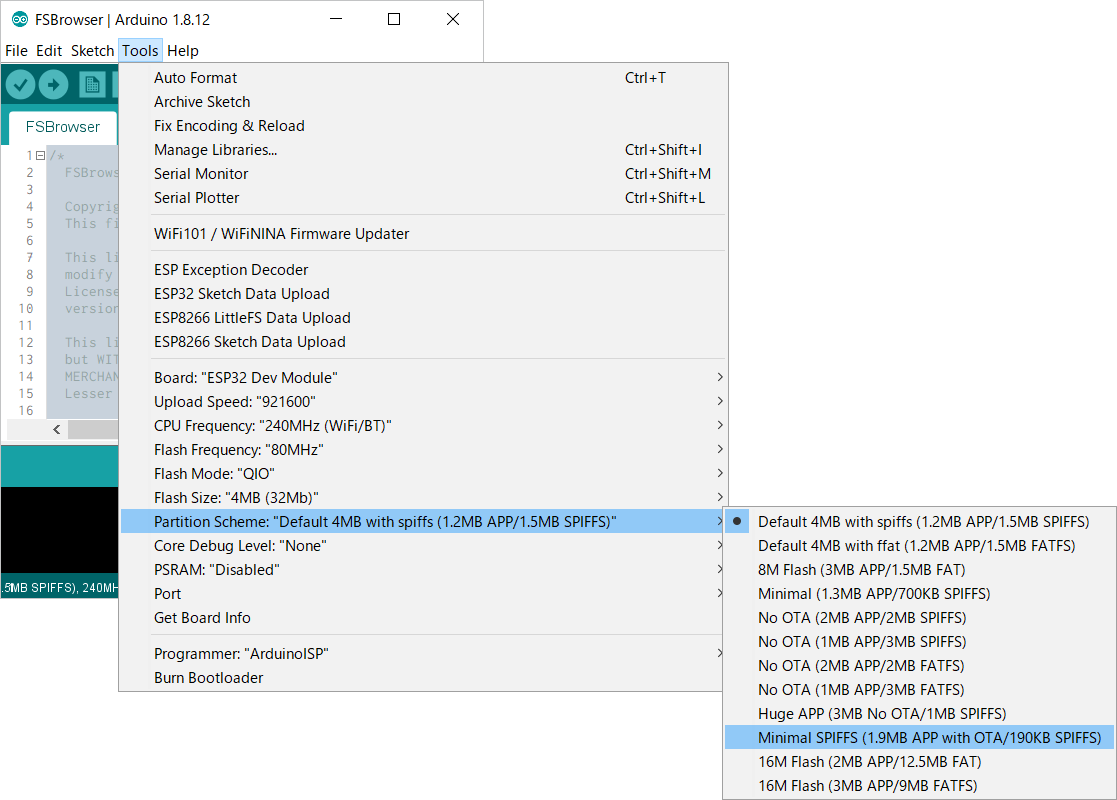Click line number 10 in the editor gutter
Screen dimensions: 1117x800
[26, 308]
